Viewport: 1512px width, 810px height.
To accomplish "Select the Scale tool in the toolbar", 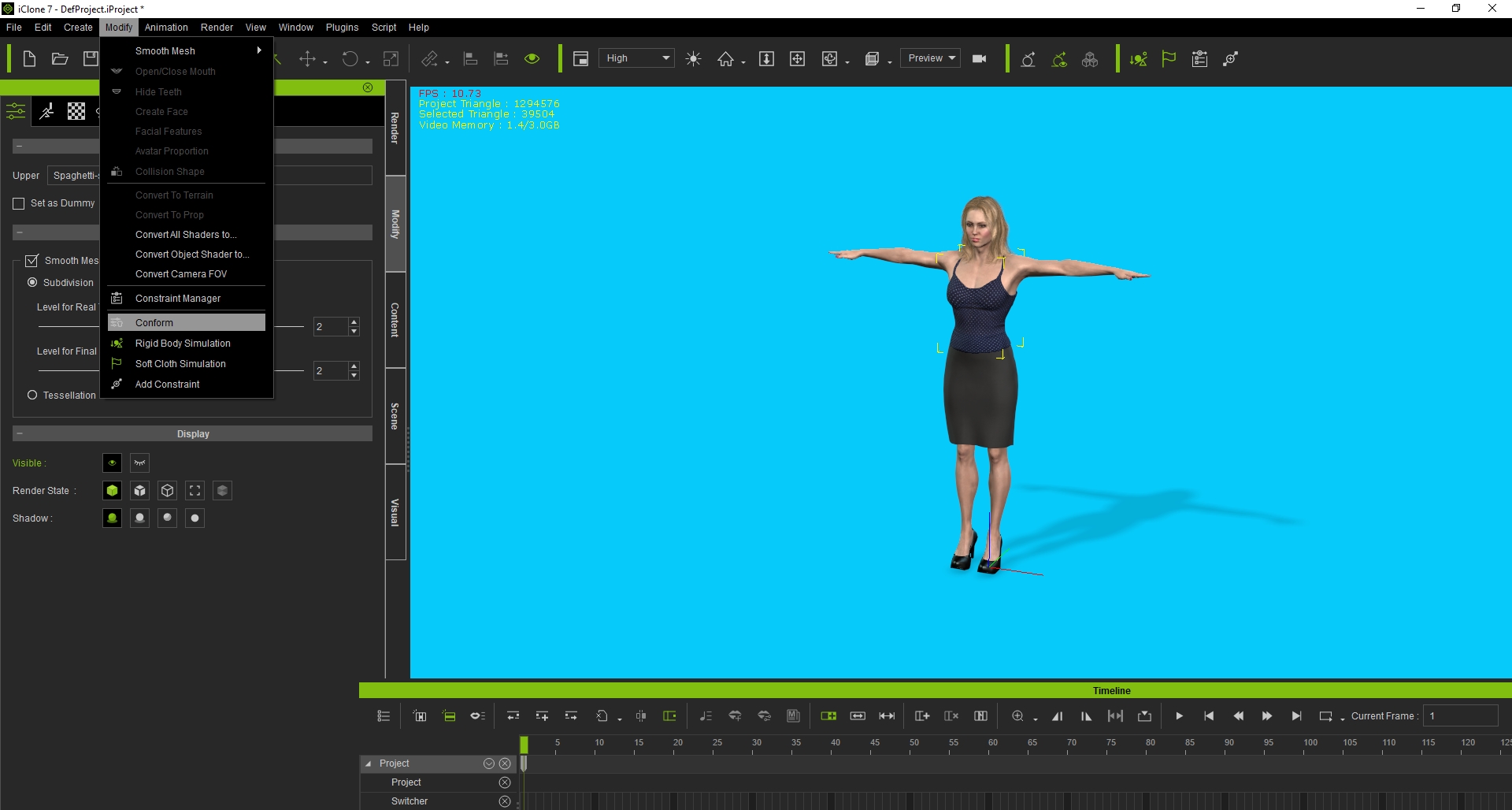I will pos(391,59).
